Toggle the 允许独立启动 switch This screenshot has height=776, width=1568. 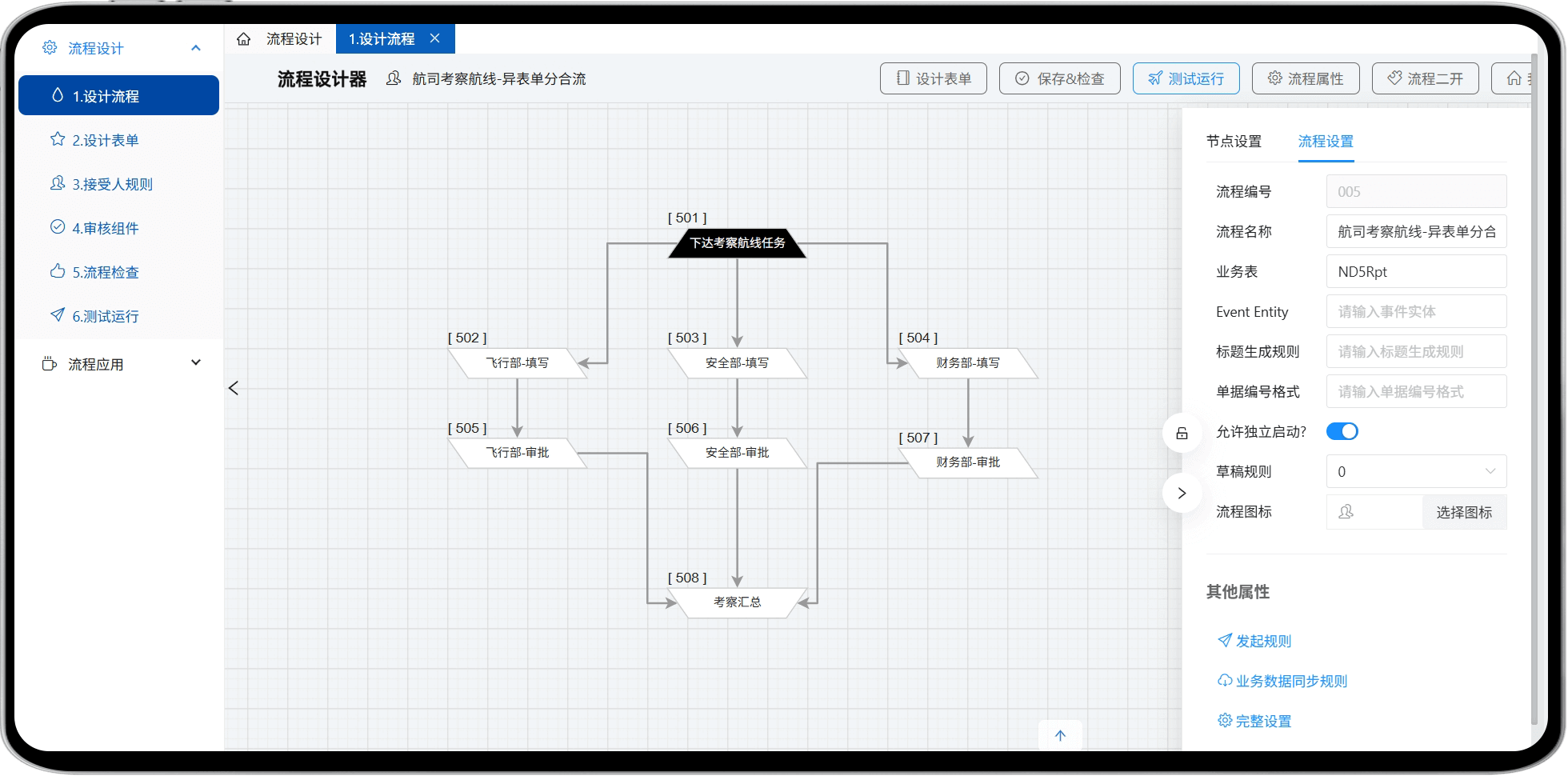(x=1342, y=432)
